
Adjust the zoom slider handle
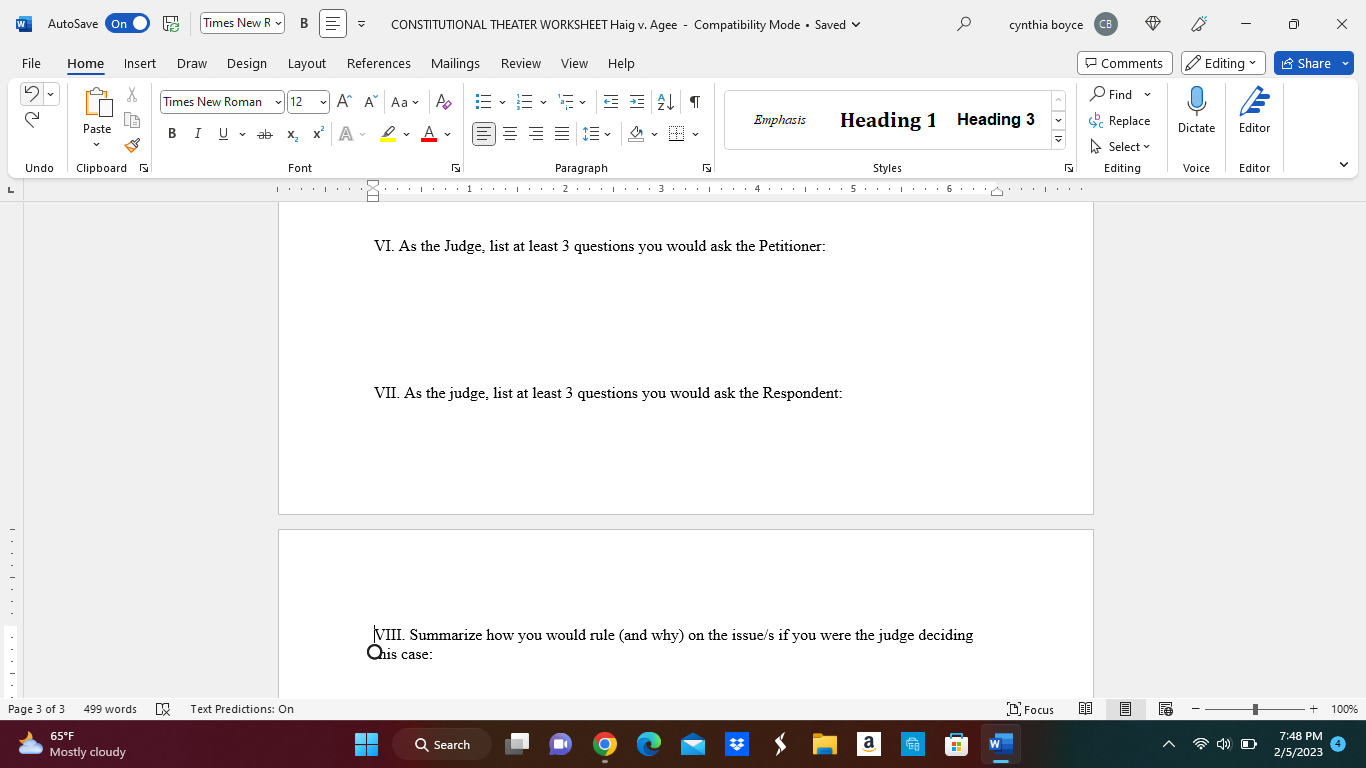coord(1255,709)
